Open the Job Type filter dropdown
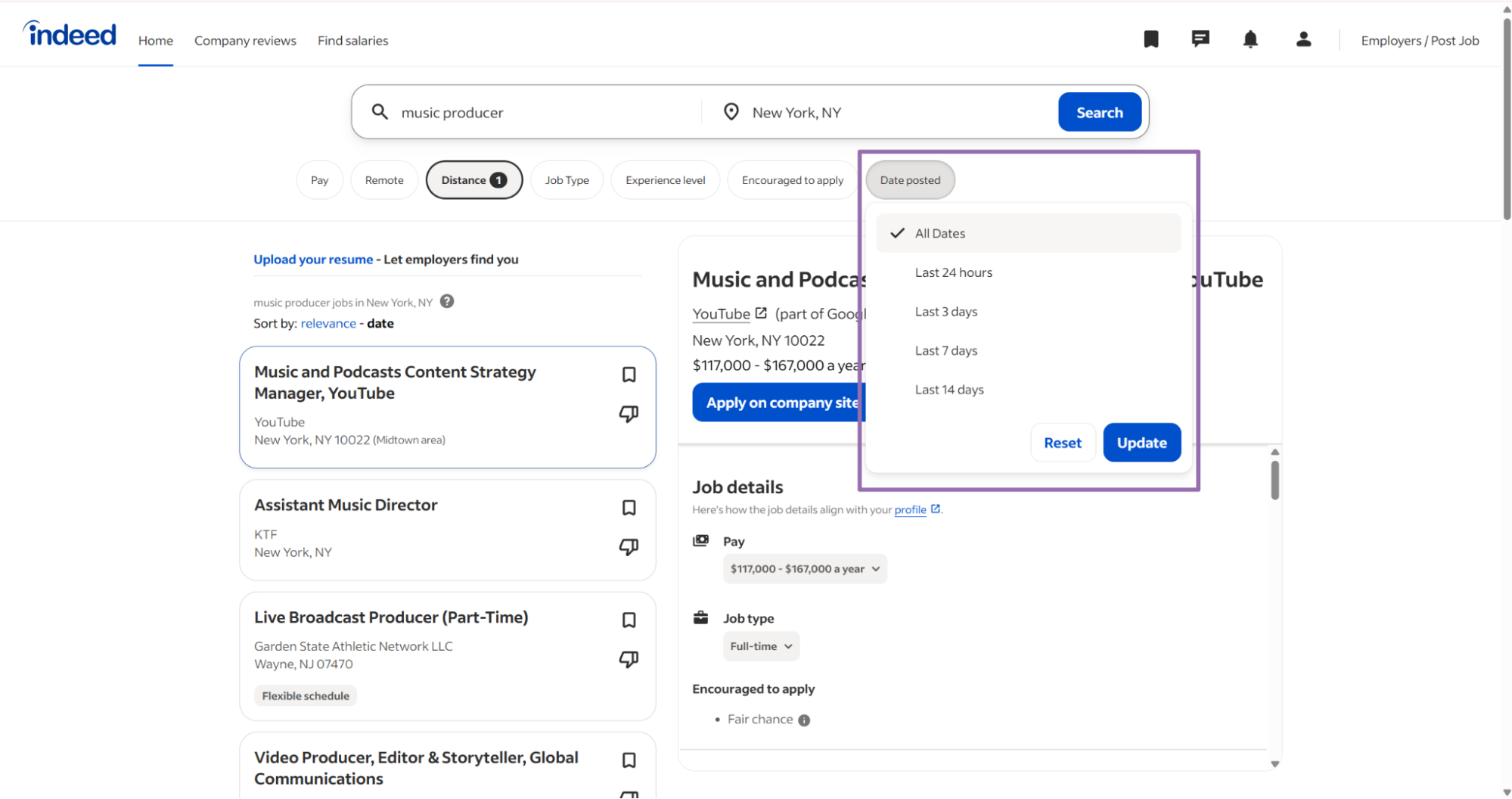Image resolution: width=1512 pixels, height=799 pixels. coord(567,180)
